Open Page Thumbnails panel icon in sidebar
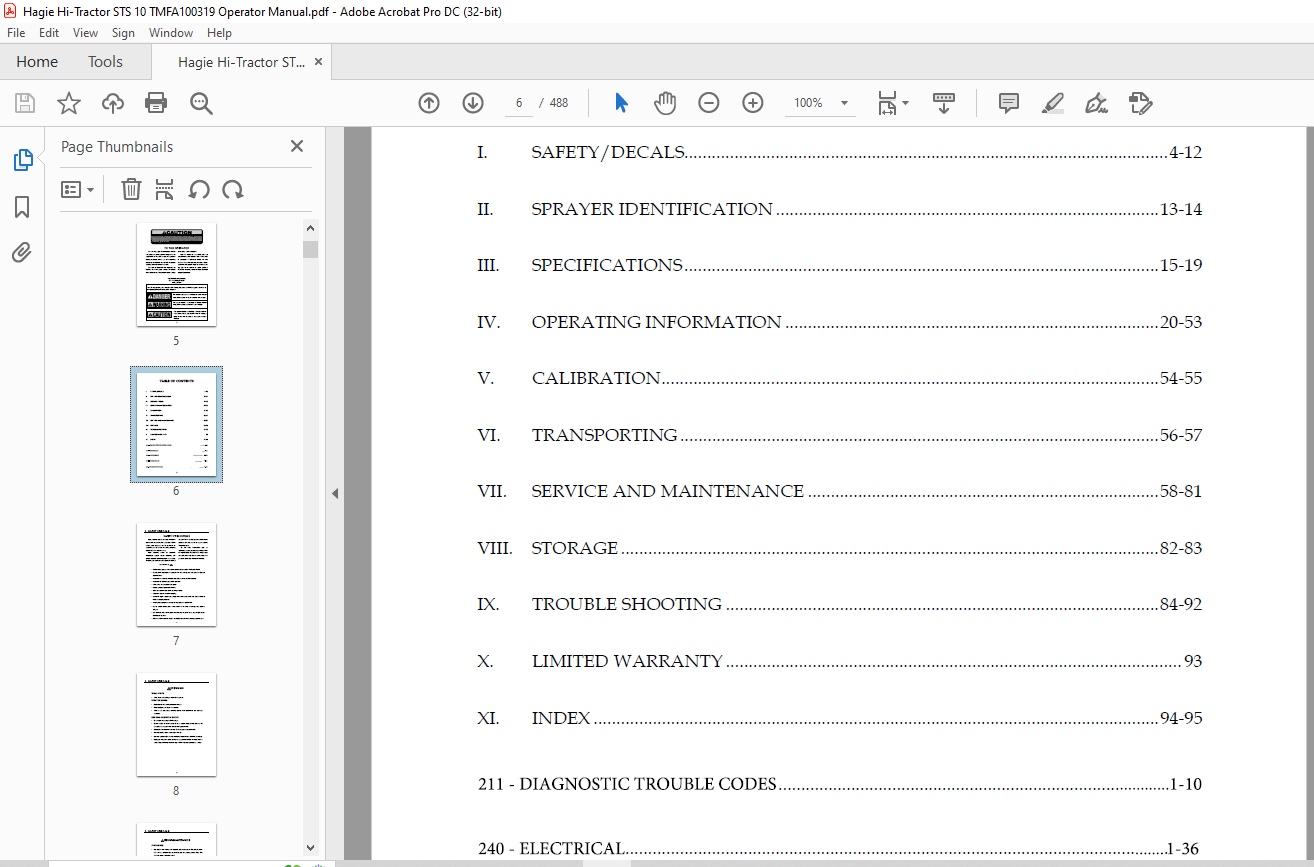1314x867 pixels. pyautogui.click(x=22, y=160)
